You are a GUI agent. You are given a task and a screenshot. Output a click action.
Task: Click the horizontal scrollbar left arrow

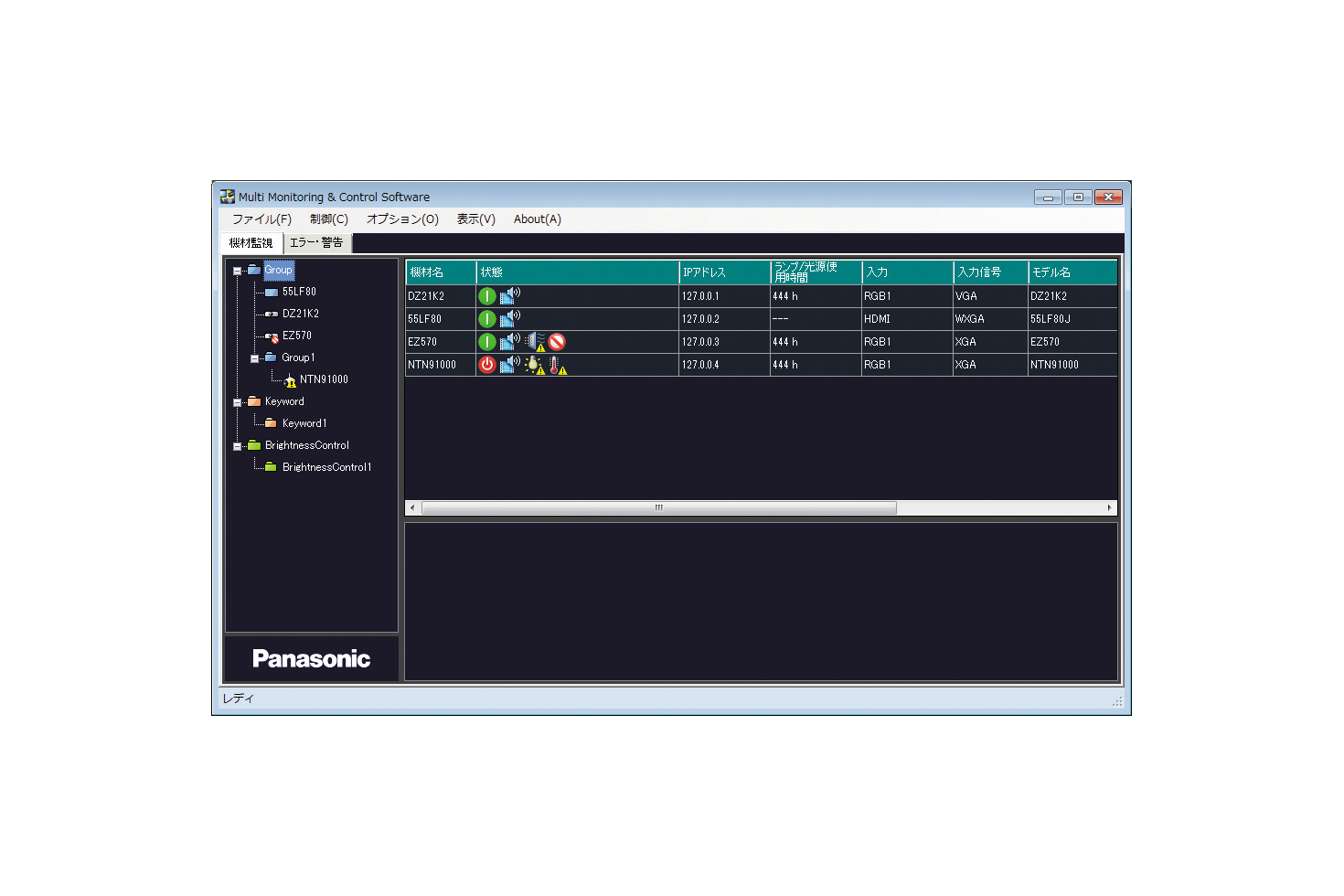412,507
